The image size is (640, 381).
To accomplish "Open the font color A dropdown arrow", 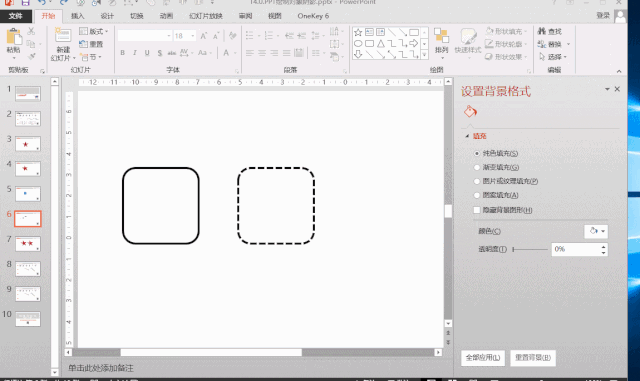I will 235,53.
